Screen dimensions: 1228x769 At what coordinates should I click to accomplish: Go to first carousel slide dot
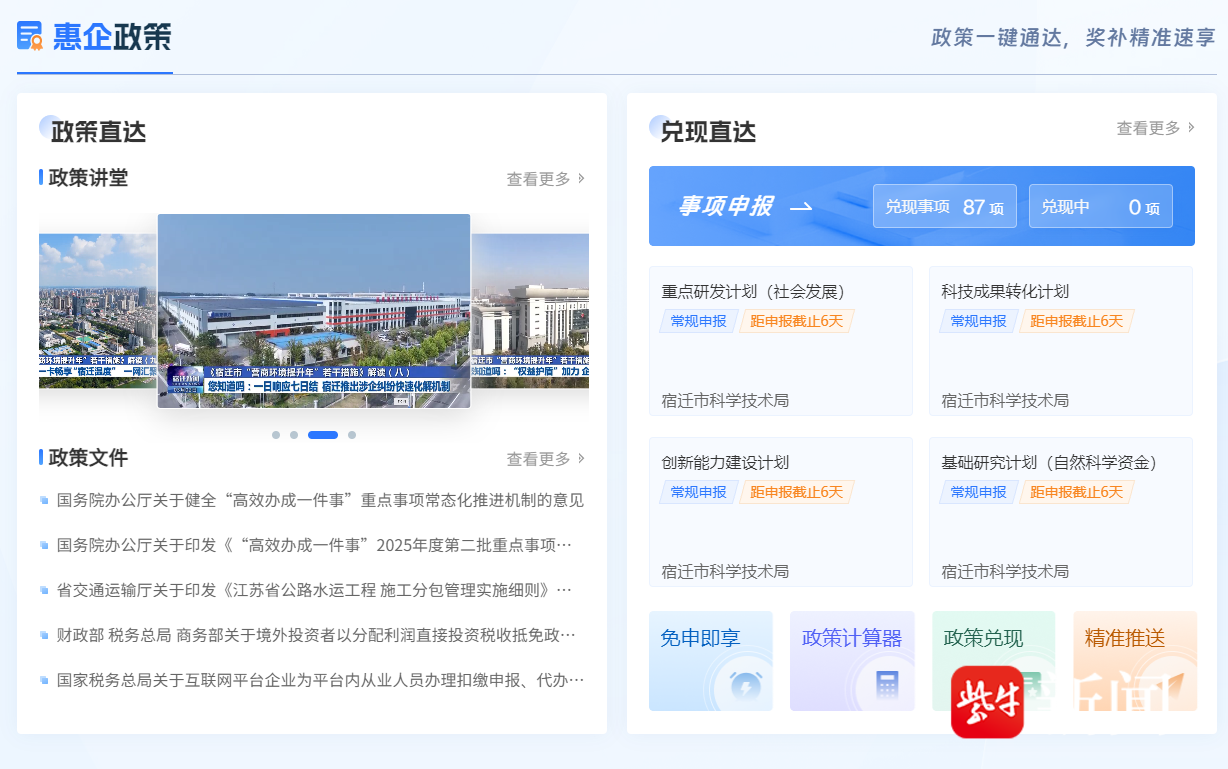276,435
